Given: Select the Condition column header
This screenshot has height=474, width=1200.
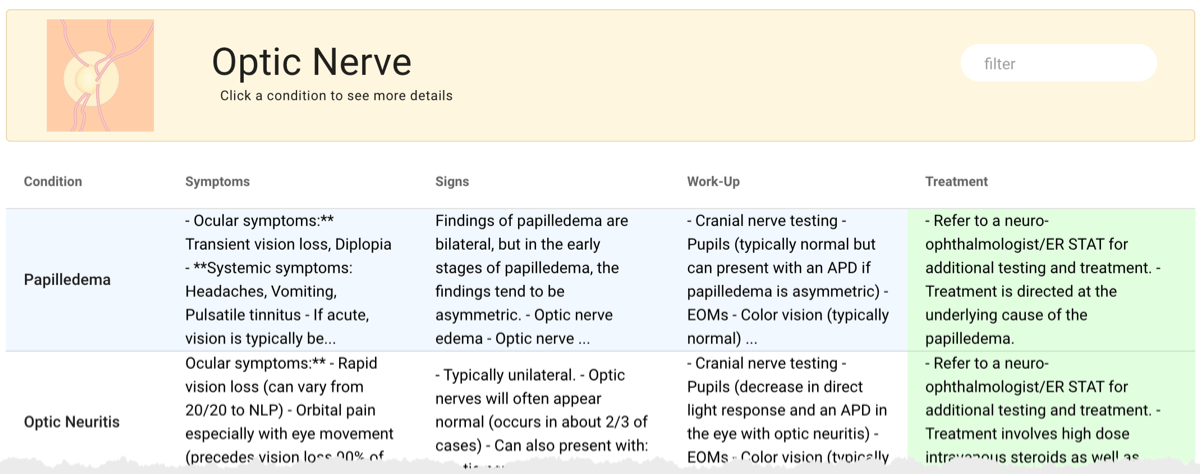Looking at the screenshot, I should [x=53, y=182].
